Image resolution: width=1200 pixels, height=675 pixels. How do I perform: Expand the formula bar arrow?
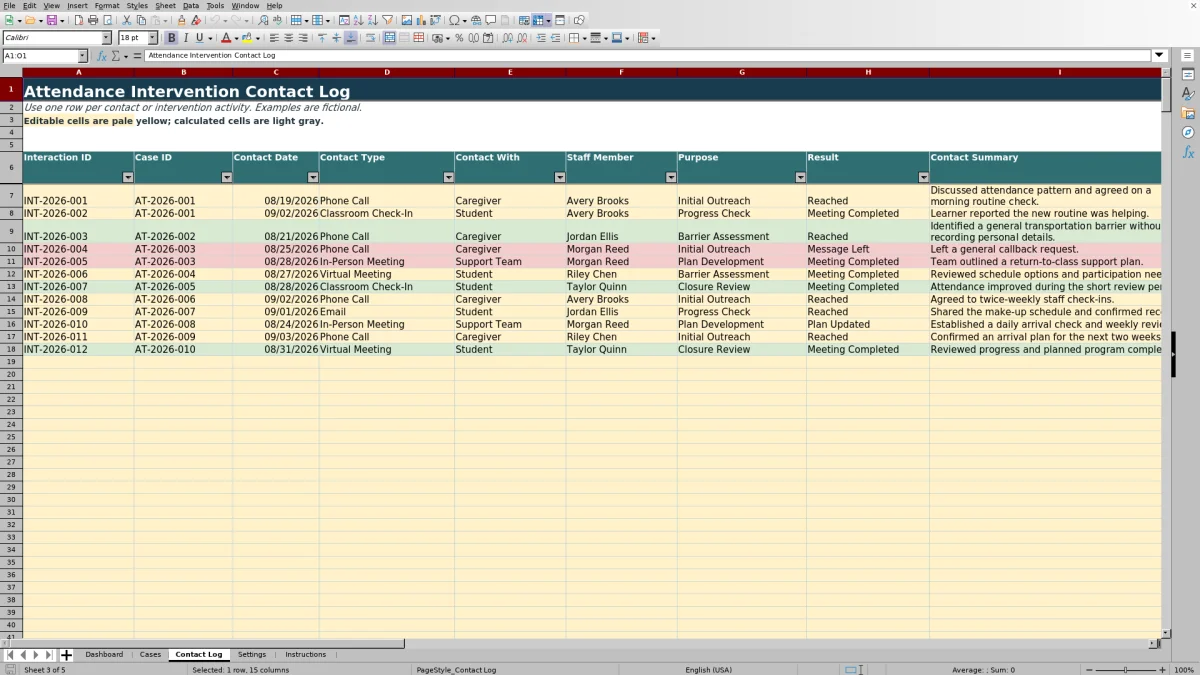pyautogui.click(x=1160, y=56)
